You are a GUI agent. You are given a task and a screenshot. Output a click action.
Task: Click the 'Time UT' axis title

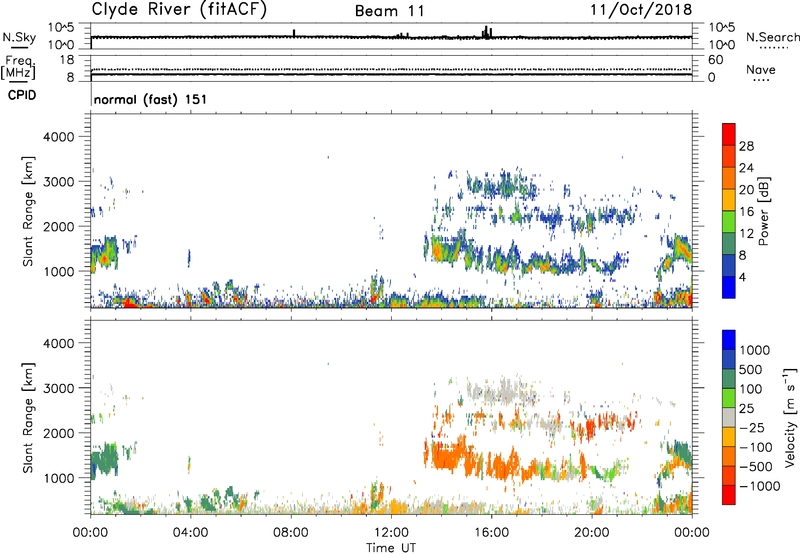pyautogui.click(x=391, y=548)
